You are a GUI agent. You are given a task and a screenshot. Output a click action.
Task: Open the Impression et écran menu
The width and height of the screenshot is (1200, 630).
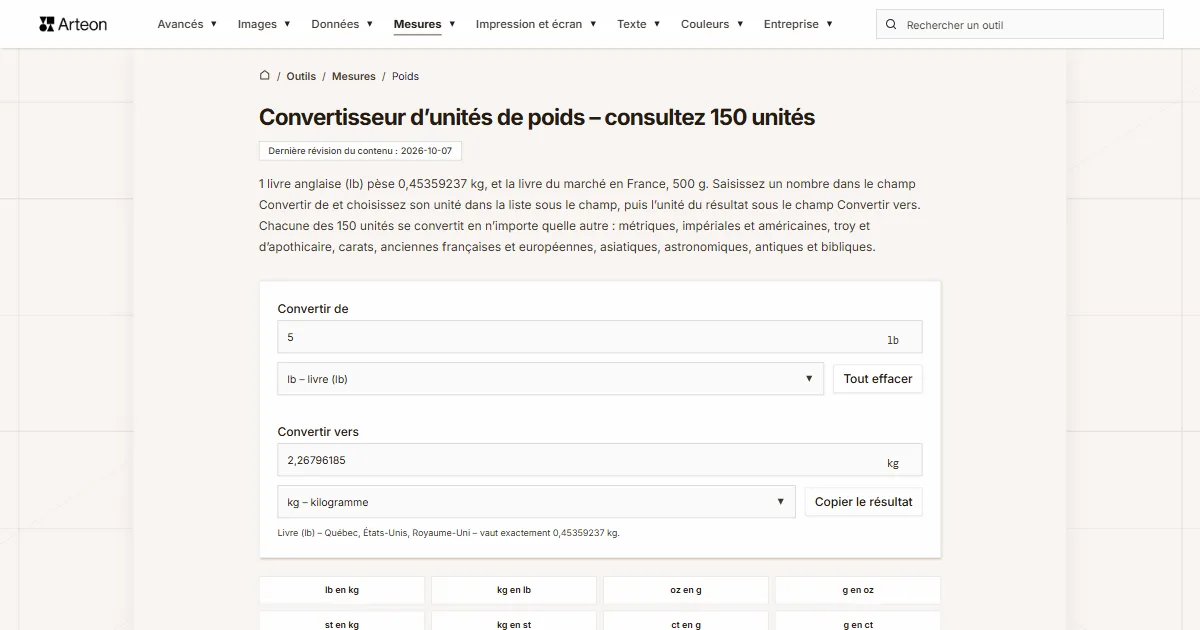(536, 24)
